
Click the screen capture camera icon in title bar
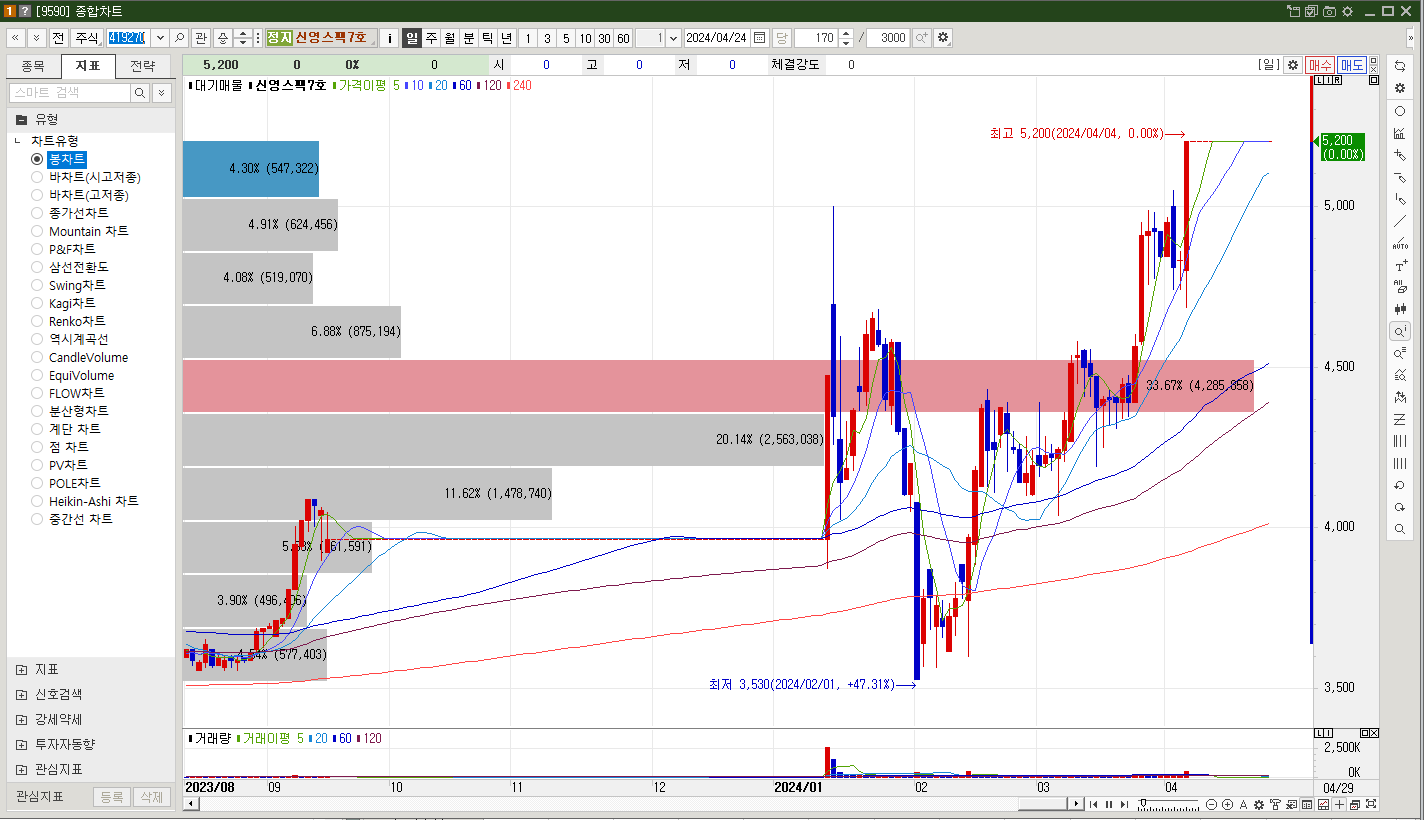(x=1329, y=11)
